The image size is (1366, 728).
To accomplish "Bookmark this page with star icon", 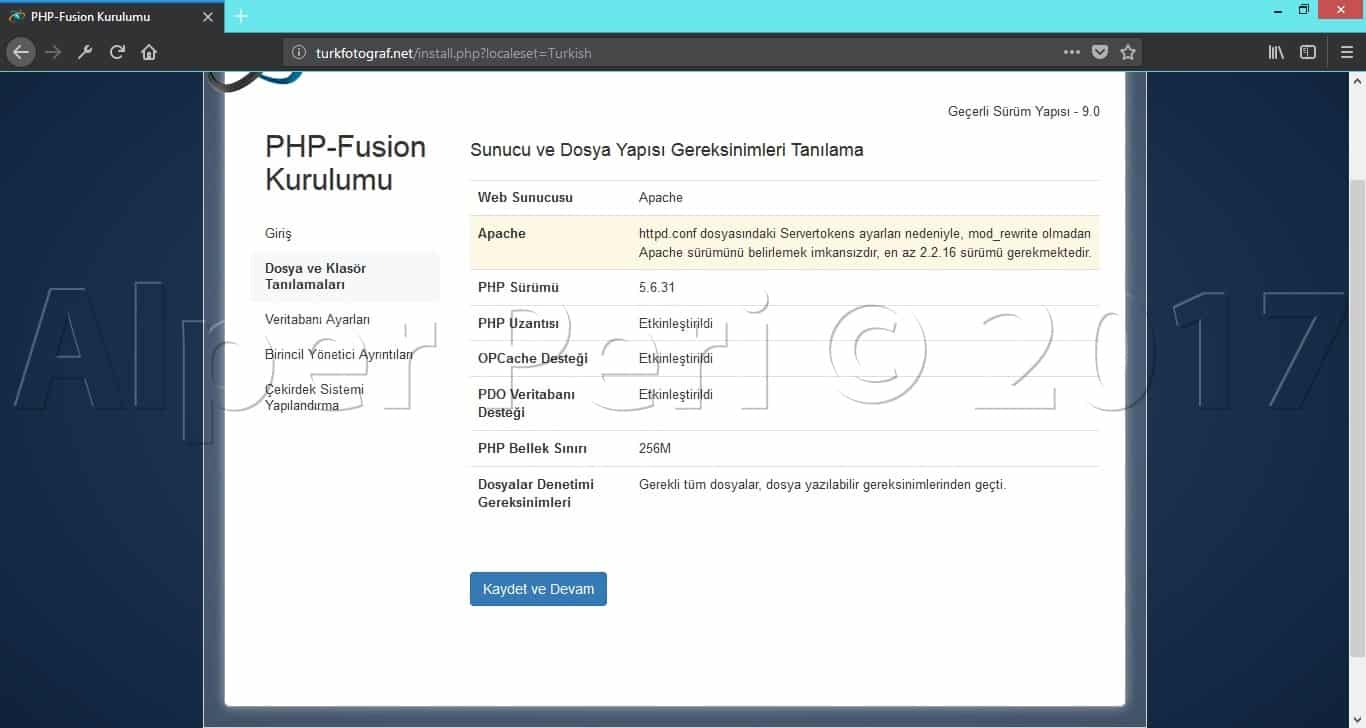I will coord(1128,52).
